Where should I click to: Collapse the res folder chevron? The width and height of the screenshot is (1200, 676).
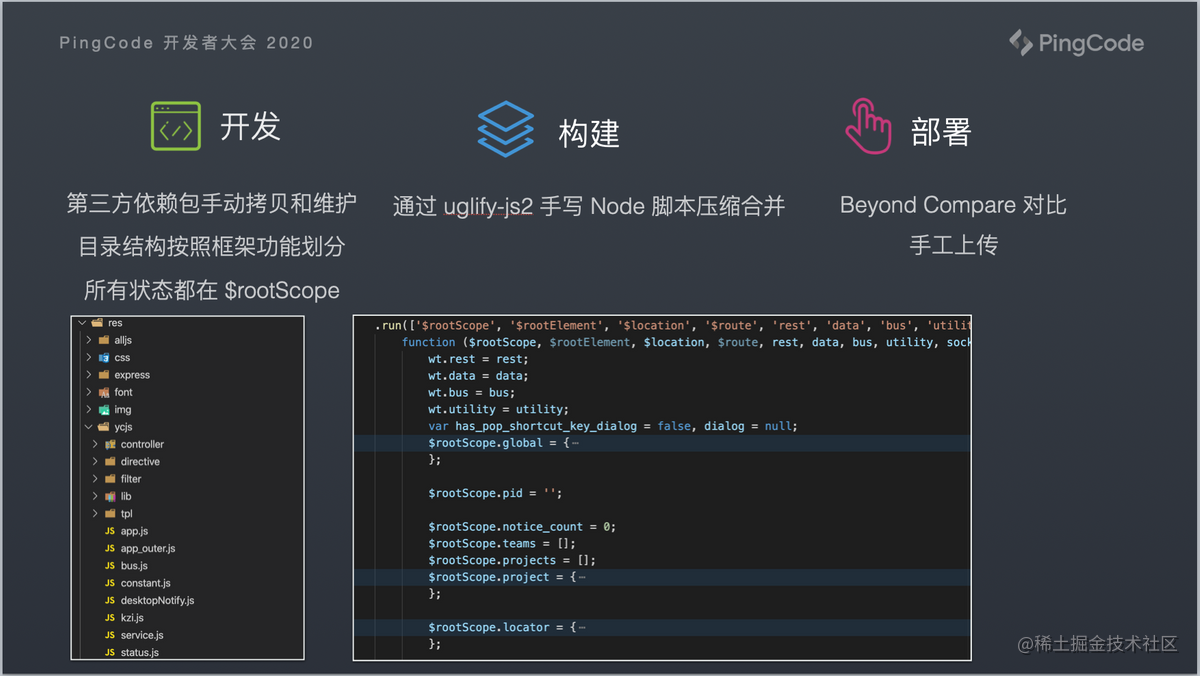coord(83,323)
